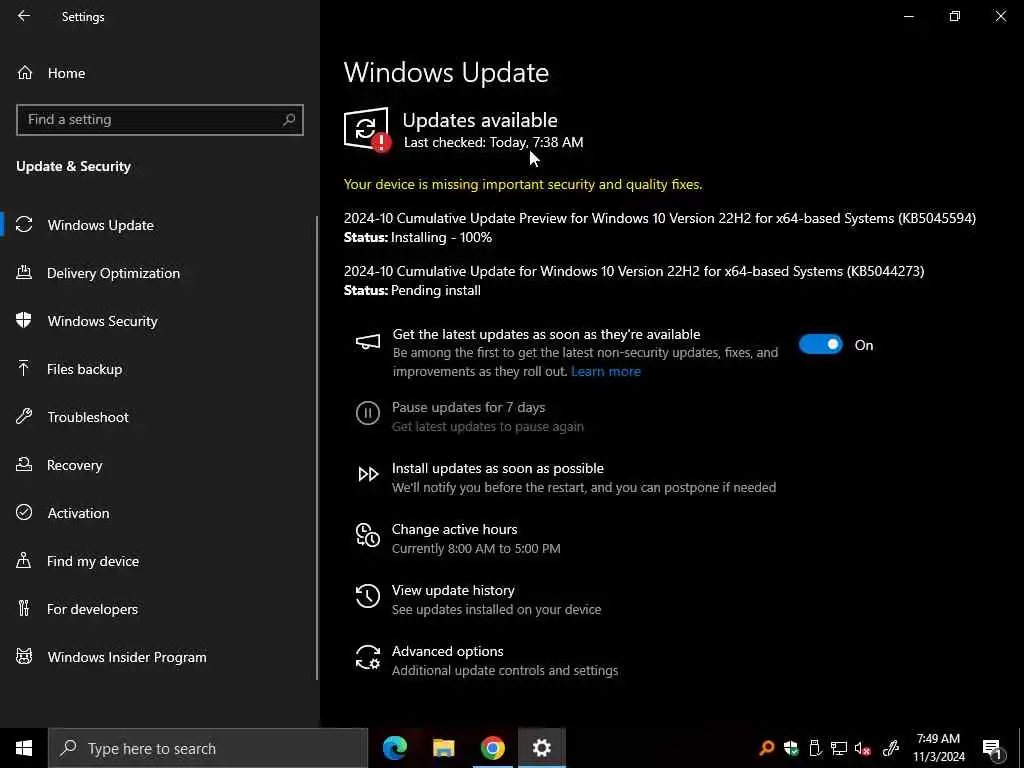Screen dimensions: 1024x768
Task: Click the Files backup arrow icon
Action: point(24,369)
